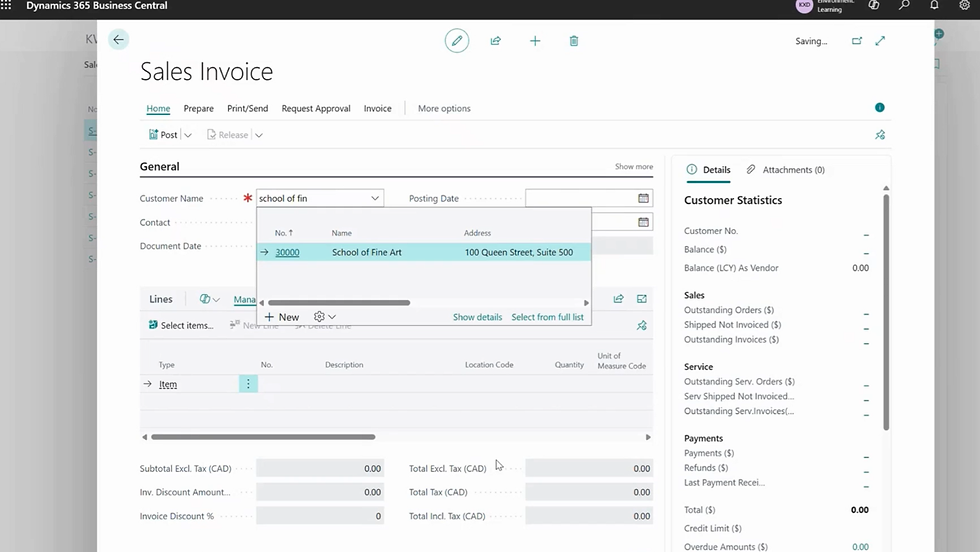The width and height of the screenshot is (980, 552).
Task: Click the user avatar in the top bar
Action: pyautogui.click(x=804, y=6)
